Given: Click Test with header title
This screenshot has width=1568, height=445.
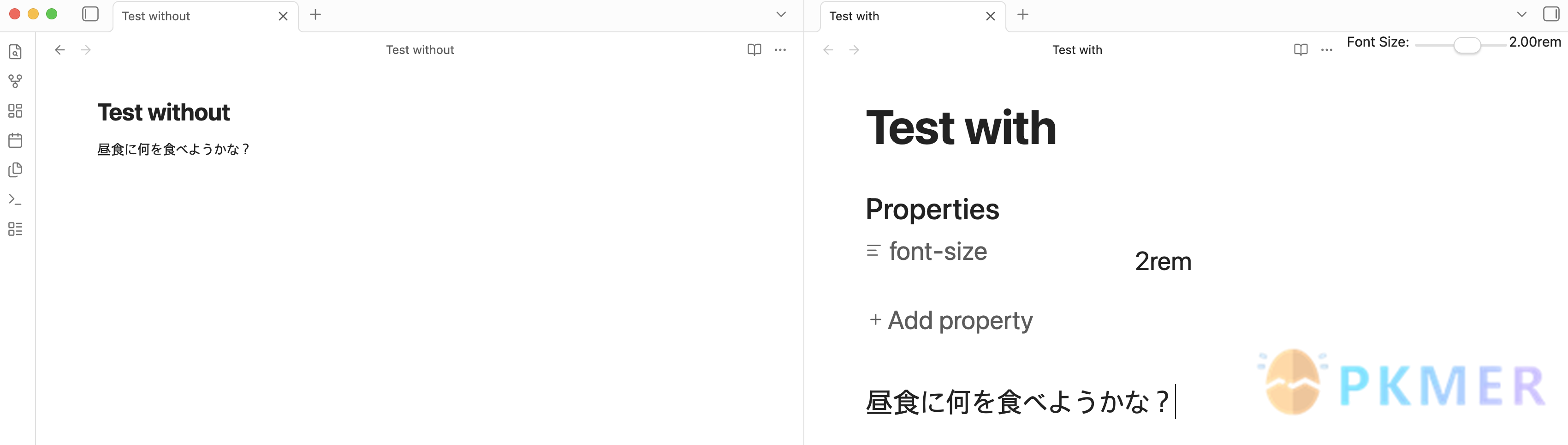Looking at the screenshot, I should pyautogui.click(x=1077, y=50).
